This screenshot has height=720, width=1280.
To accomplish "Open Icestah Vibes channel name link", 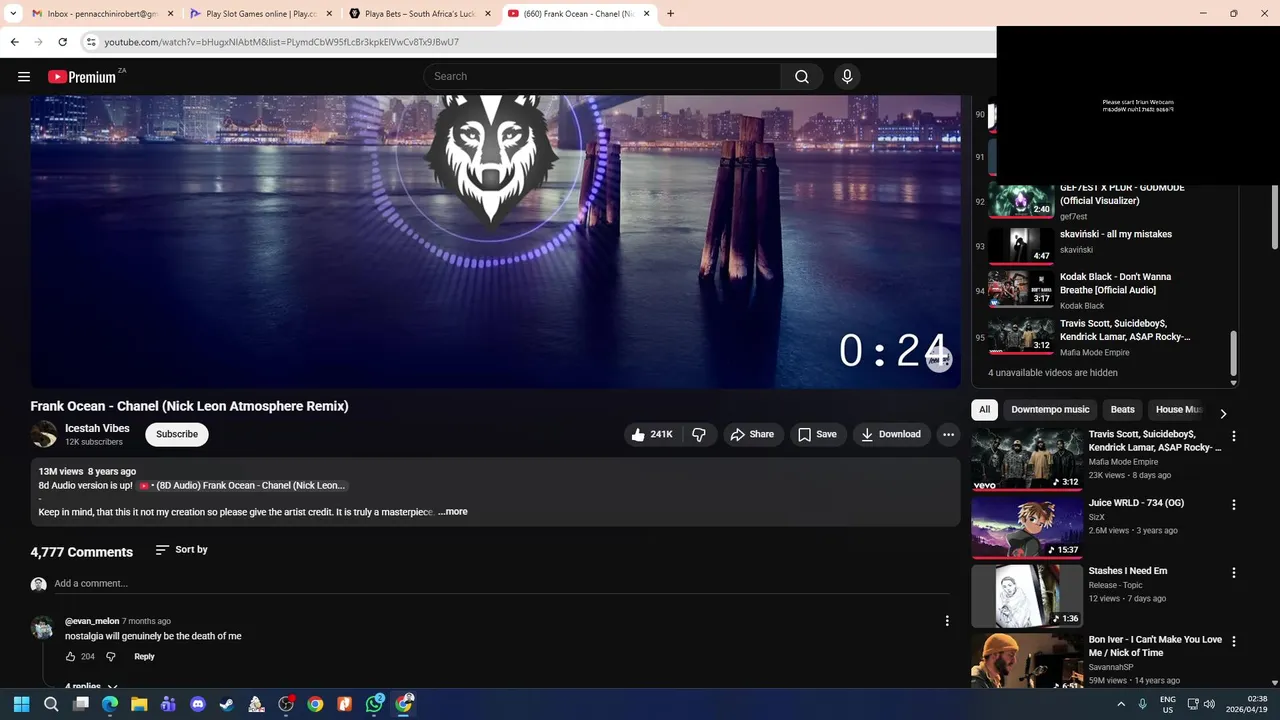I will click(97, 428).
